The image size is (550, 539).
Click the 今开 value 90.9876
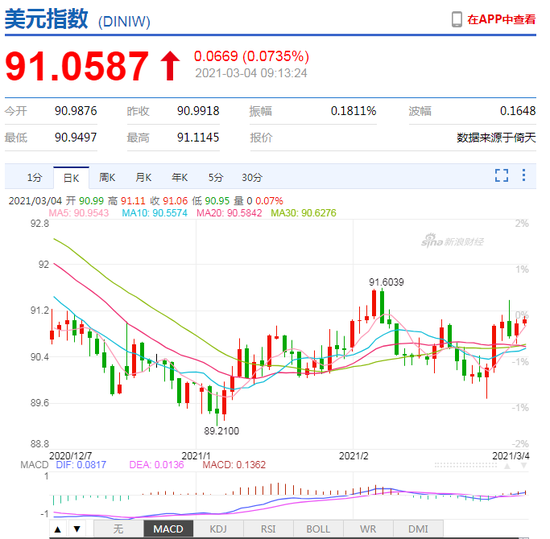coord(76,111)
